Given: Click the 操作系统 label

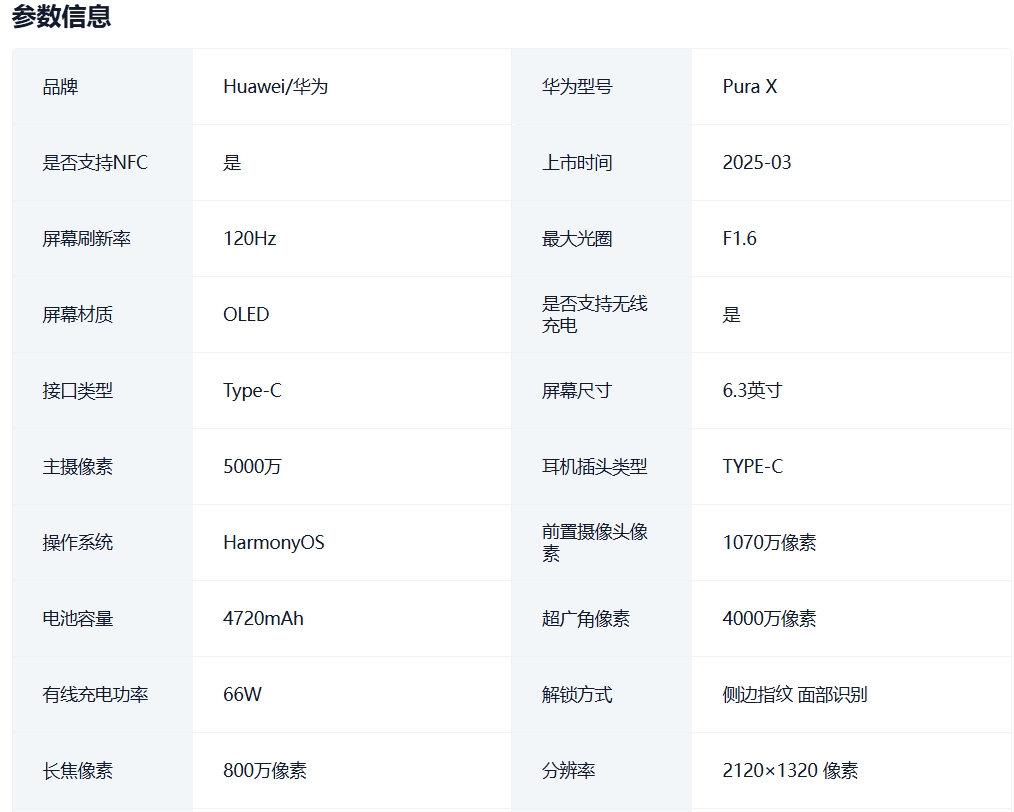Looking at the screenshot, I should 78,542.
